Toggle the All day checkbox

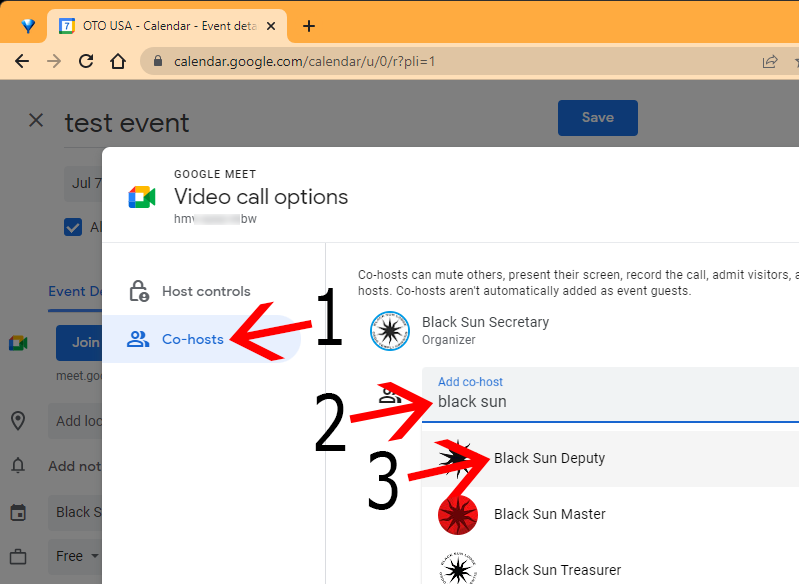[73, 227]
